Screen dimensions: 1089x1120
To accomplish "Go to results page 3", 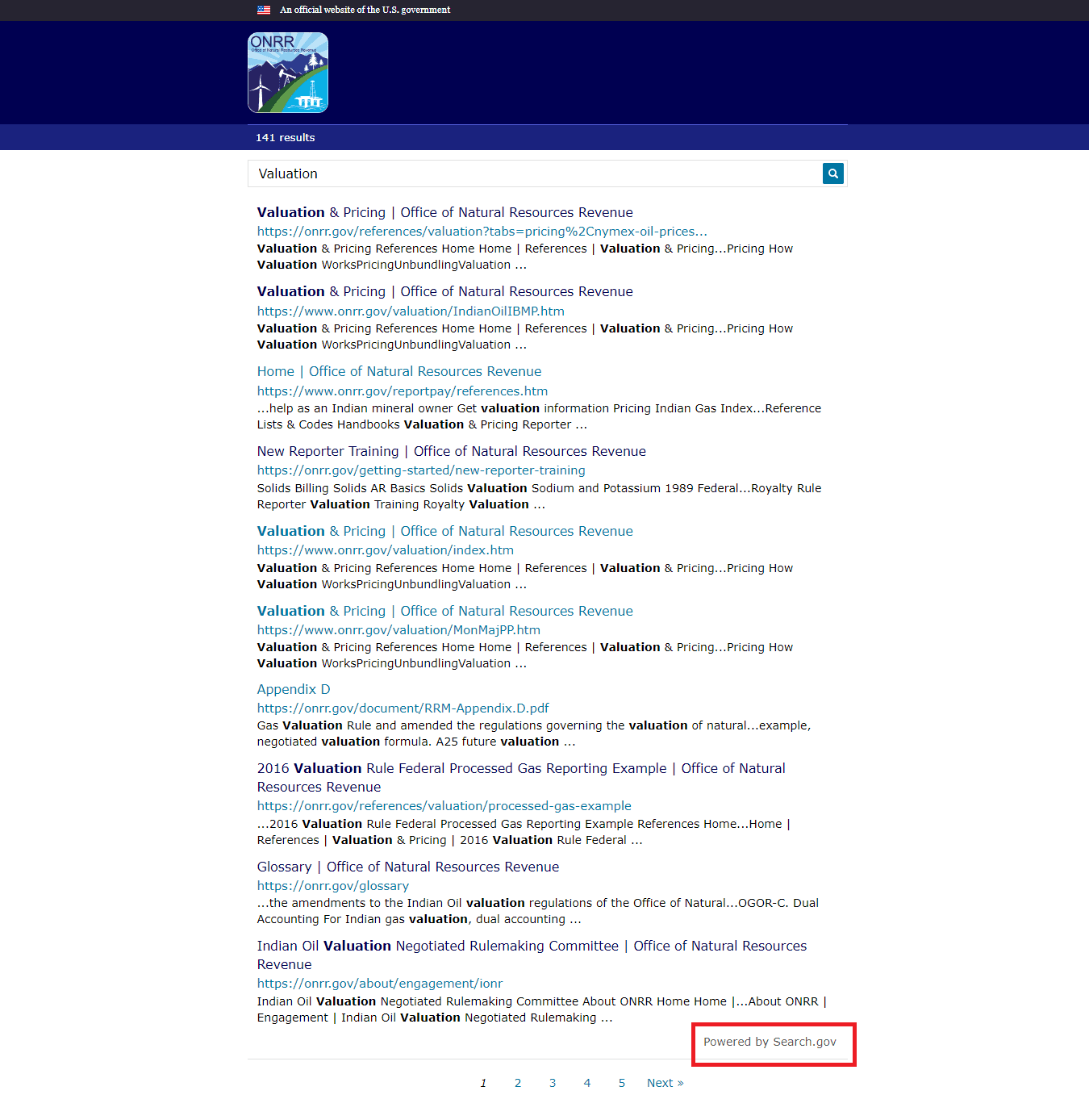I will 553,1083.
